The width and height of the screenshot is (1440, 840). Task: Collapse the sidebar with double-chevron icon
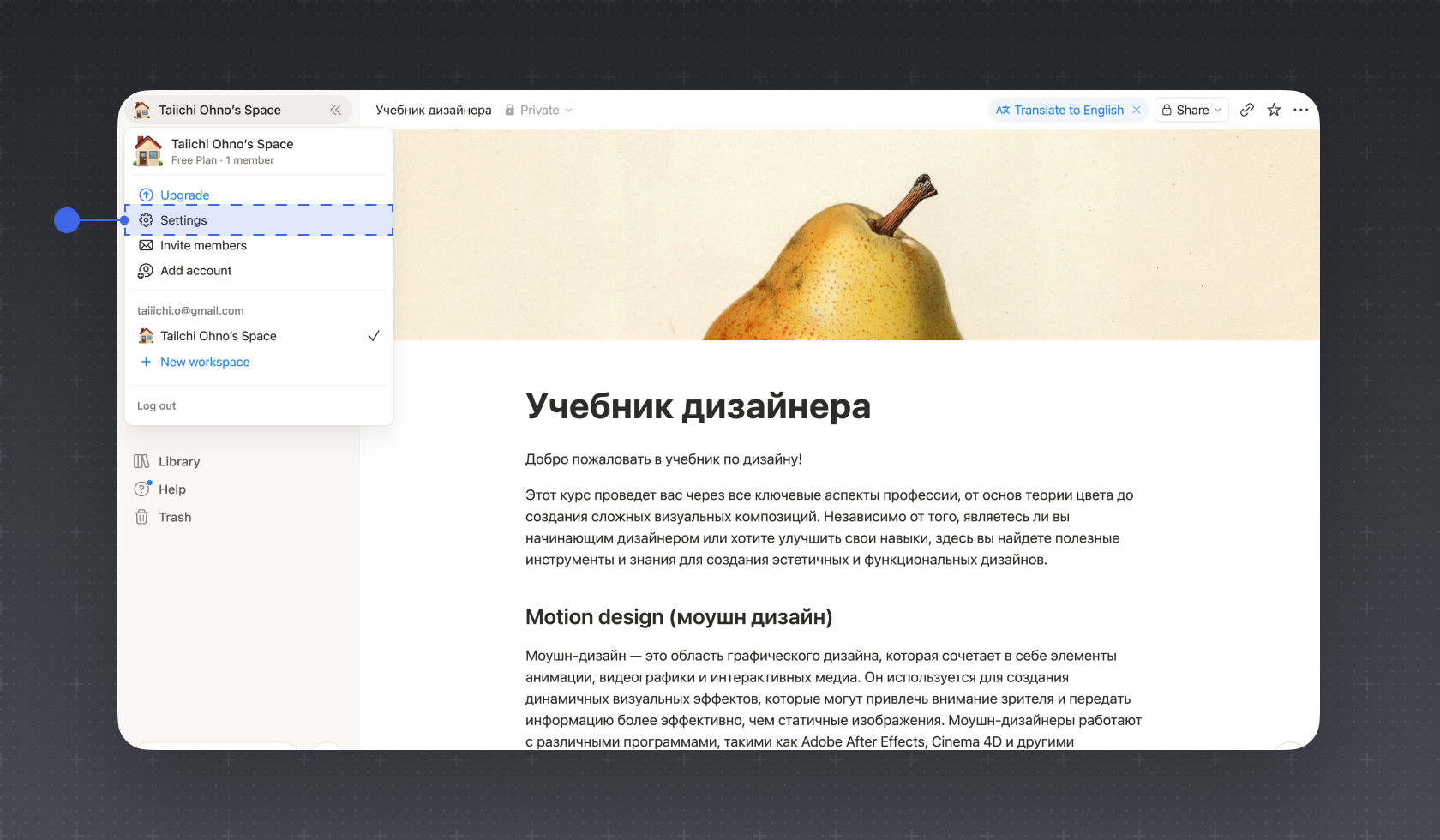point(336,110)
